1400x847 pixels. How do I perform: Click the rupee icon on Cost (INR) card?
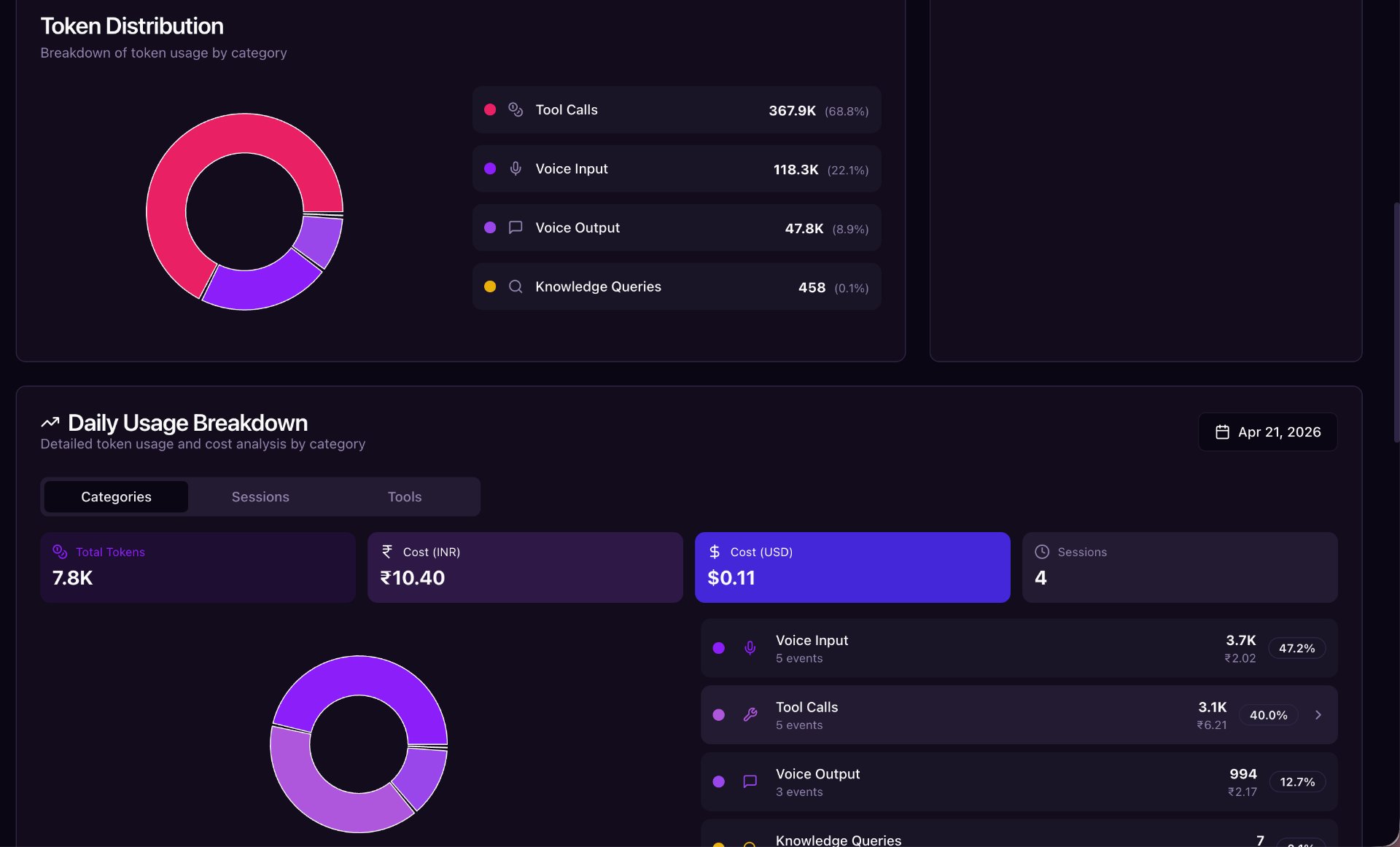(x=387, y=552)
